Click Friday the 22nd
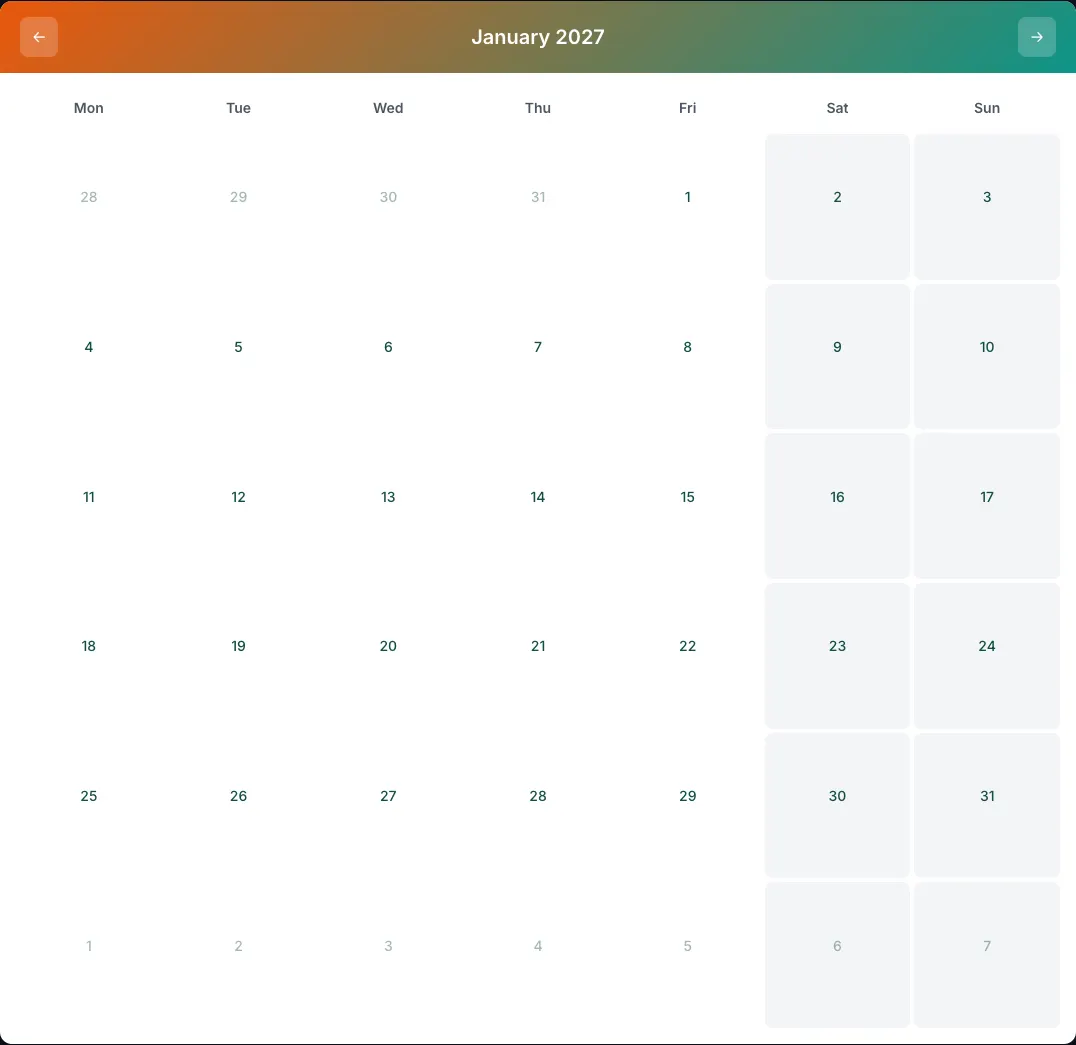The height and width of the screenshot is (1045, 1076). (x=688, y=655)
